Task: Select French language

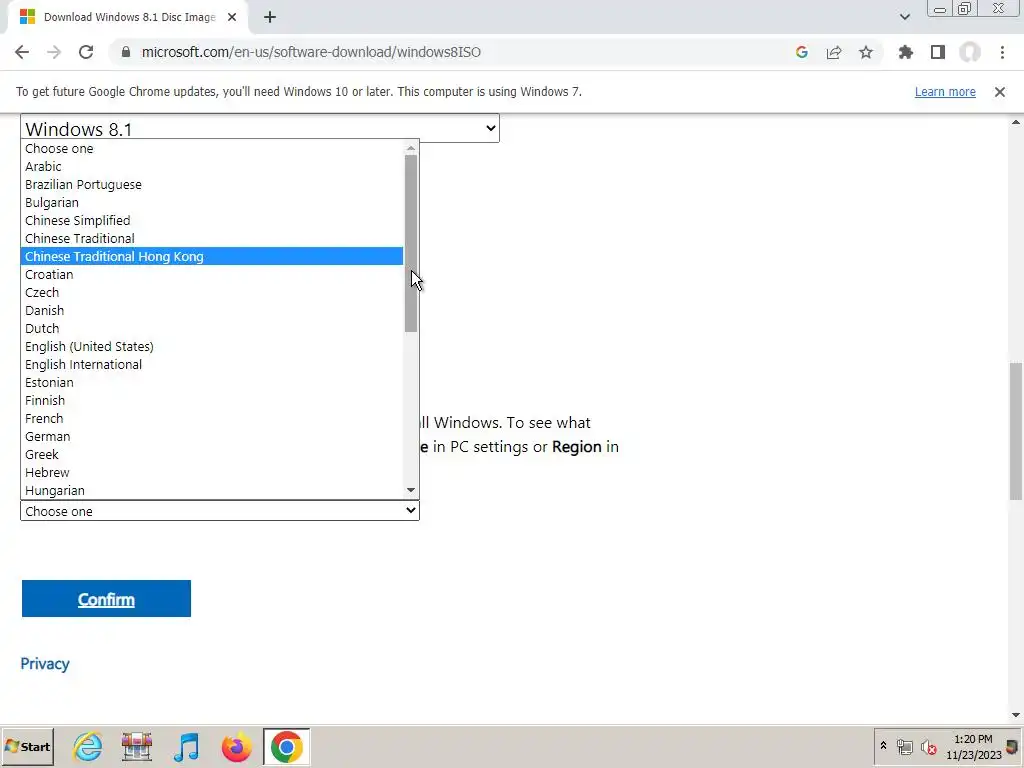Action: [x=212, y=418]
